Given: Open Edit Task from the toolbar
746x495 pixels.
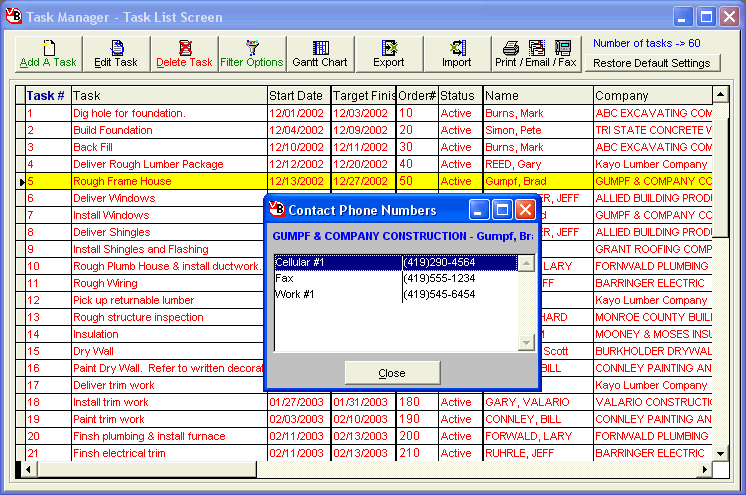Looking at the screenshot, I should [116, 54].
